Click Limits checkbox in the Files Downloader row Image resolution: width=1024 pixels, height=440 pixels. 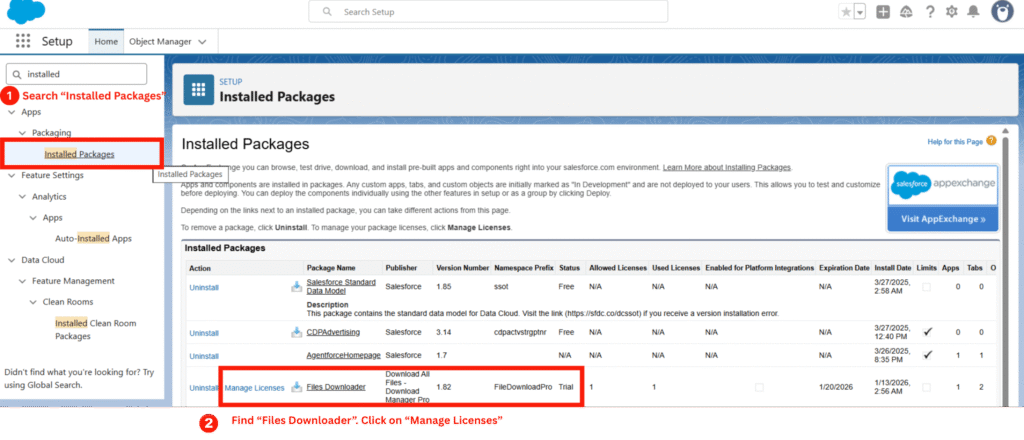(x=927, y=388)
